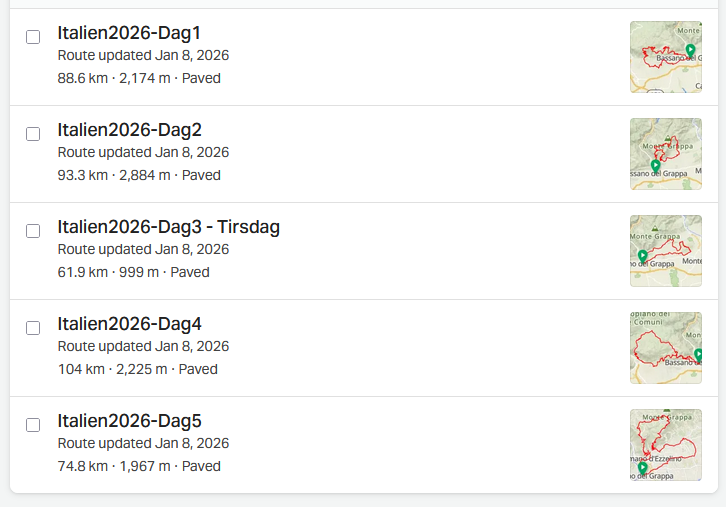This screenshot has height=507, width=726.
Task: Click the 88.6 km route stats line
Action: click(x=139, y=78)
